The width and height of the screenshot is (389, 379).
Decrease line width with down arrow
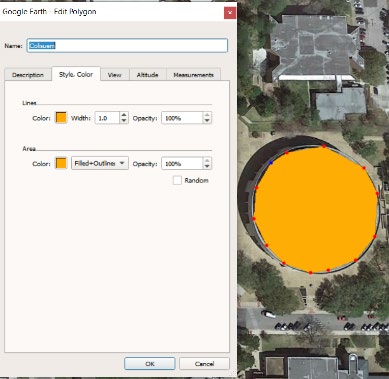[x=124, y=121]
